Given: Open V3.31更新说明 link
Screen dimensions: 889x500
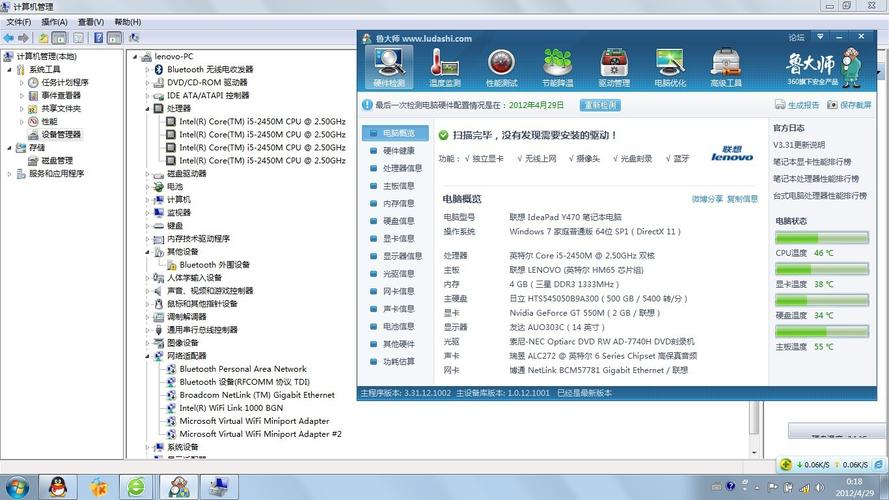Looking at the screenshot, I should [799, 145].
